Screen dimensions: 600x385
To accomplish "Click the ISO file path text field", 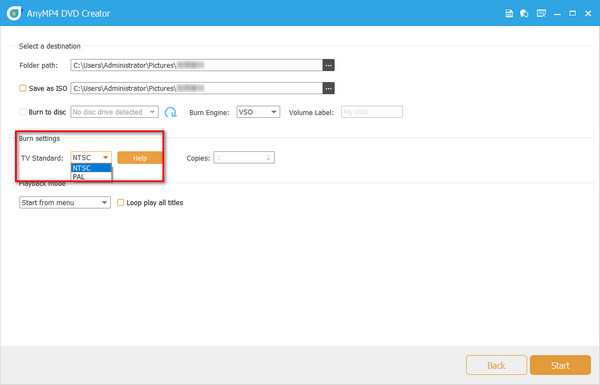I will click(197, 88).
